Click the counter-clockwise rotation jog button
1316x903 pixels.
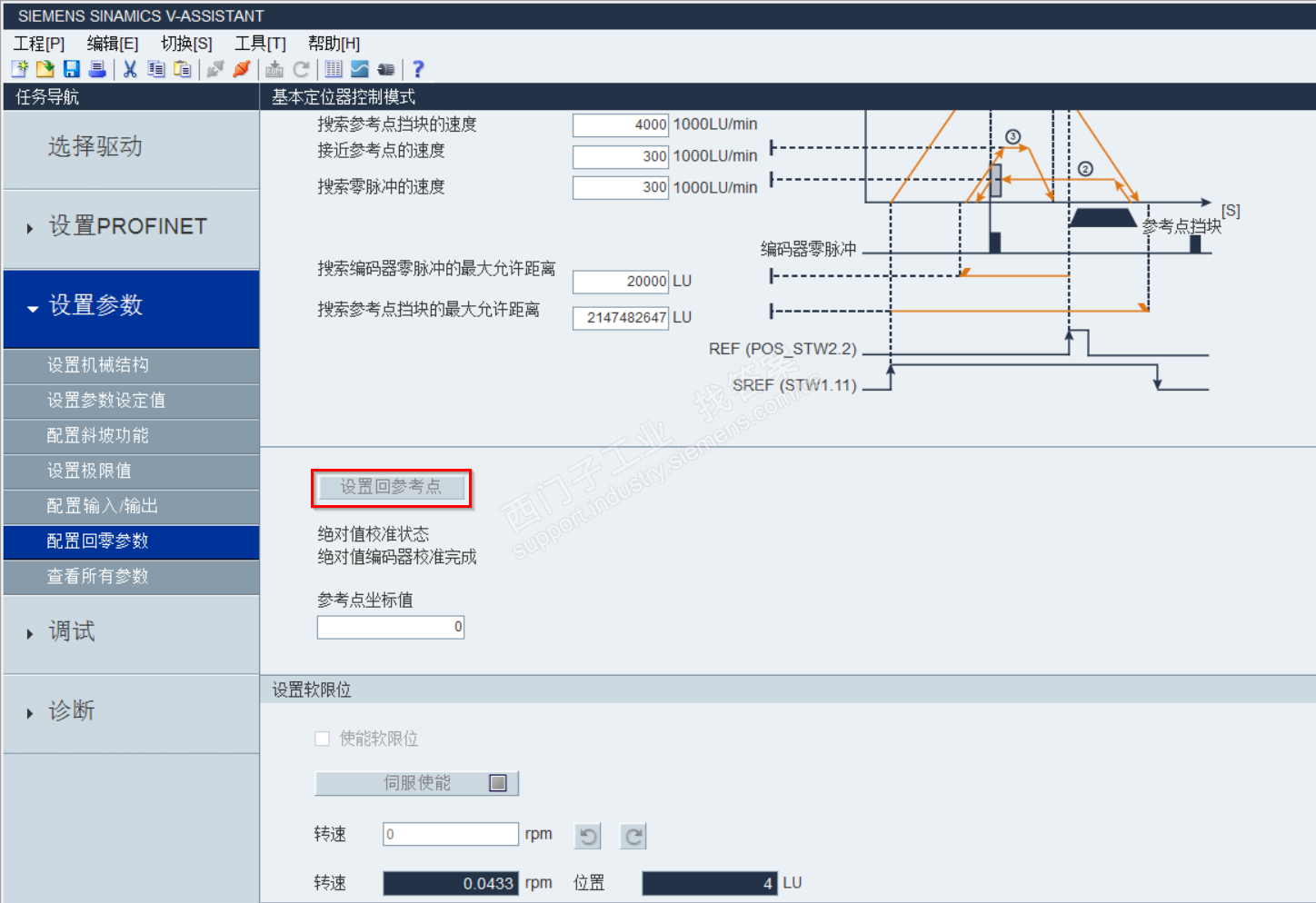coord(589,836)
